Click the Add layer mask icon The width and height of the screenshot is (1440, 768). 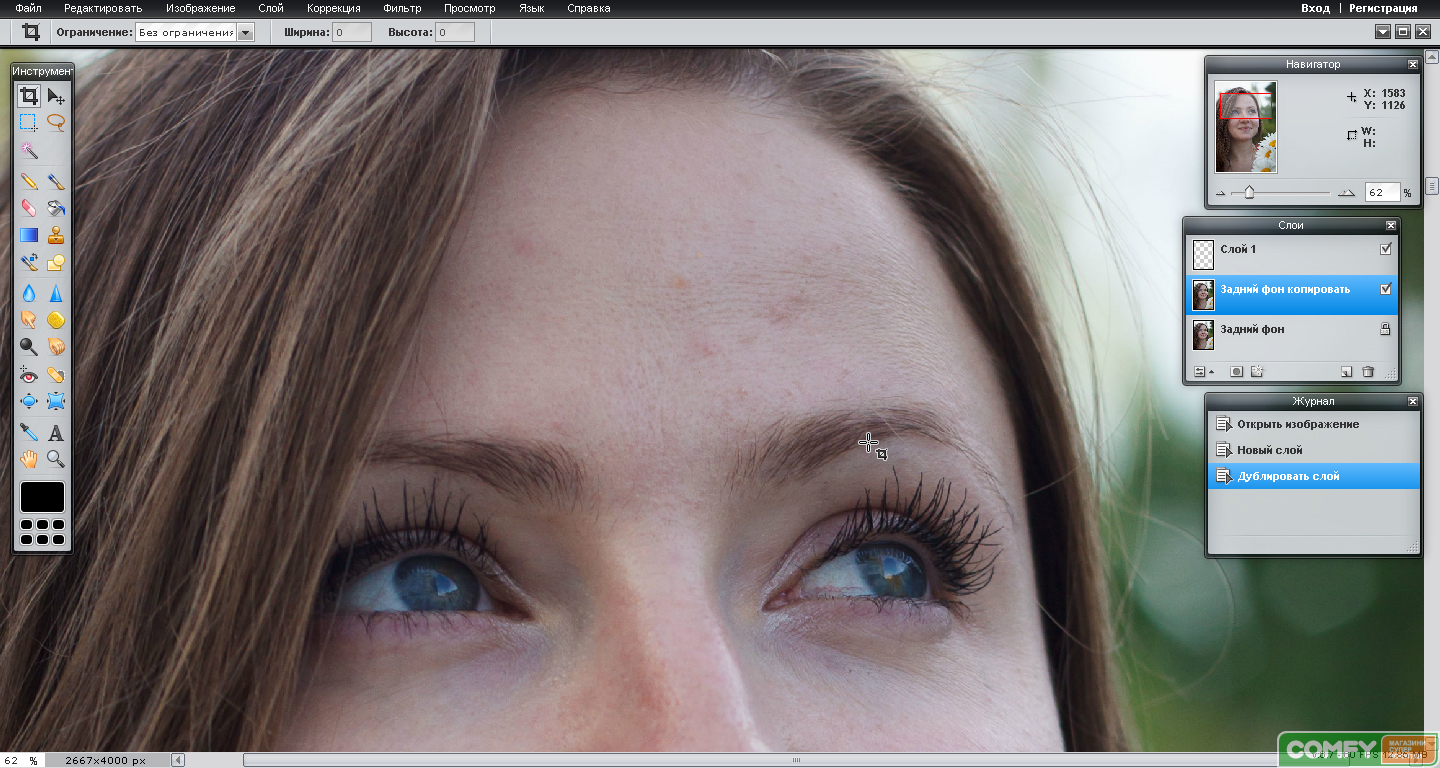pyautogui.click(x=1237, y=372)
